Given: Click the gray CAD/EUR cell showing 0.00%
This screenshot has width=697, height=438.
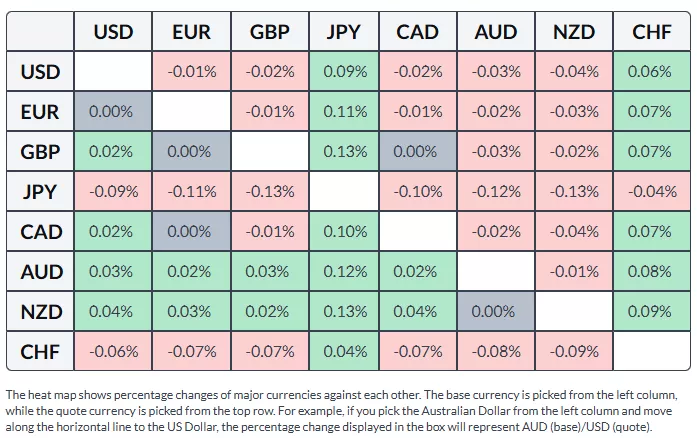Looking at the screenshot, I should click(x=191, y=232).
